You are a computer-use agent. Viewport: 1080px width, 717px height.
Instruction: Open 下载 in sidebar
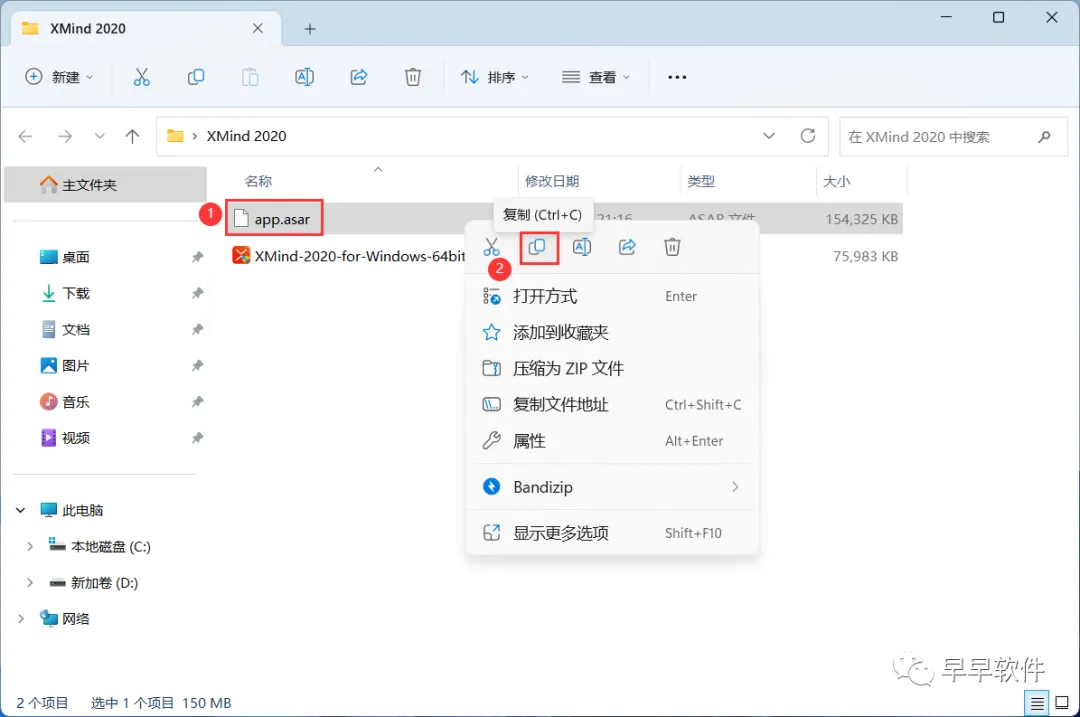75,293
